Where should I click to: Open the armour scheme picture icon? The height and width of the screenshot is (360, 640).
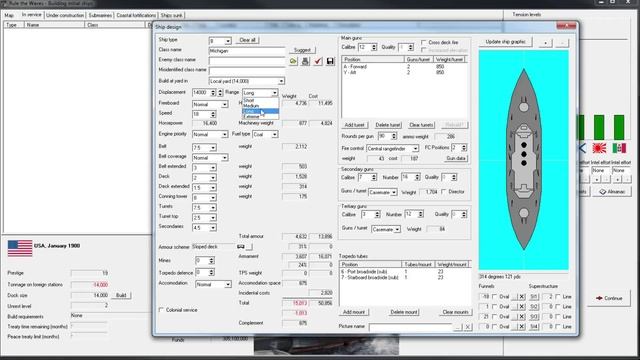(242, 247)
